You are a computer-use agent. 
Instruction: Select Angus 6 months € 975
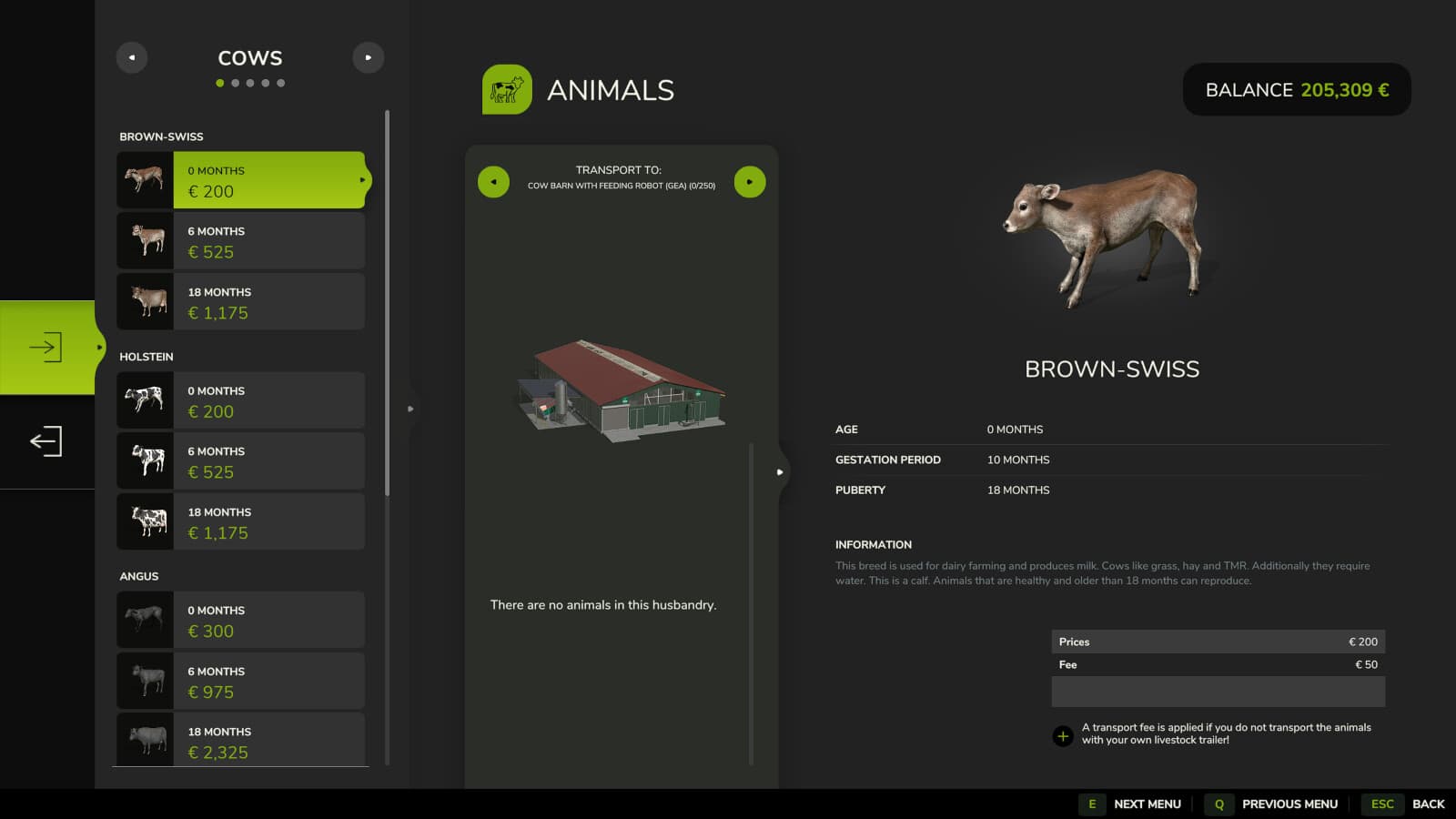point(240,681)
